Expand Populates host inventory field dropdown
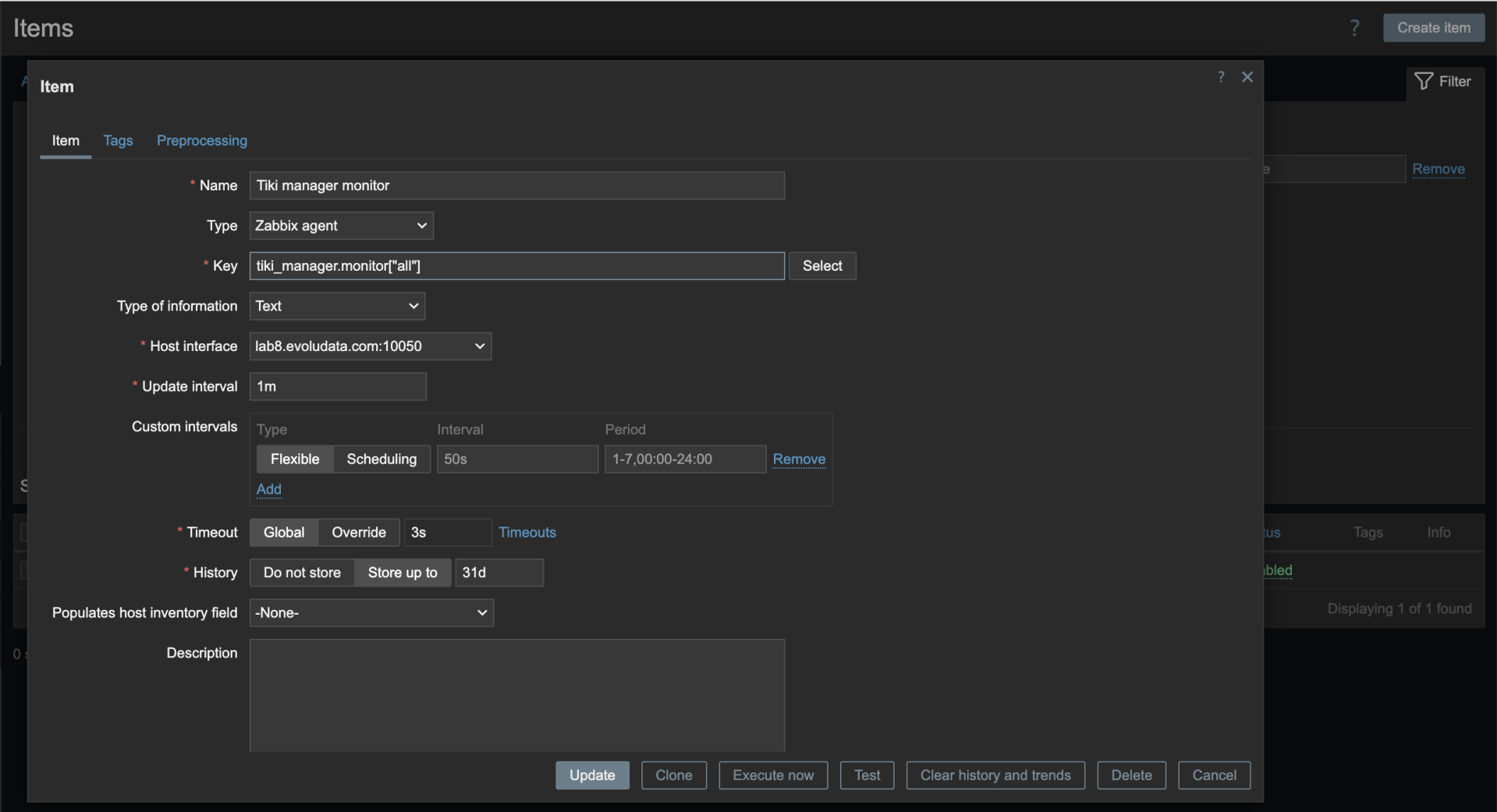The height and width of the screenshot is (812, 1497). (x=371, y=613)
